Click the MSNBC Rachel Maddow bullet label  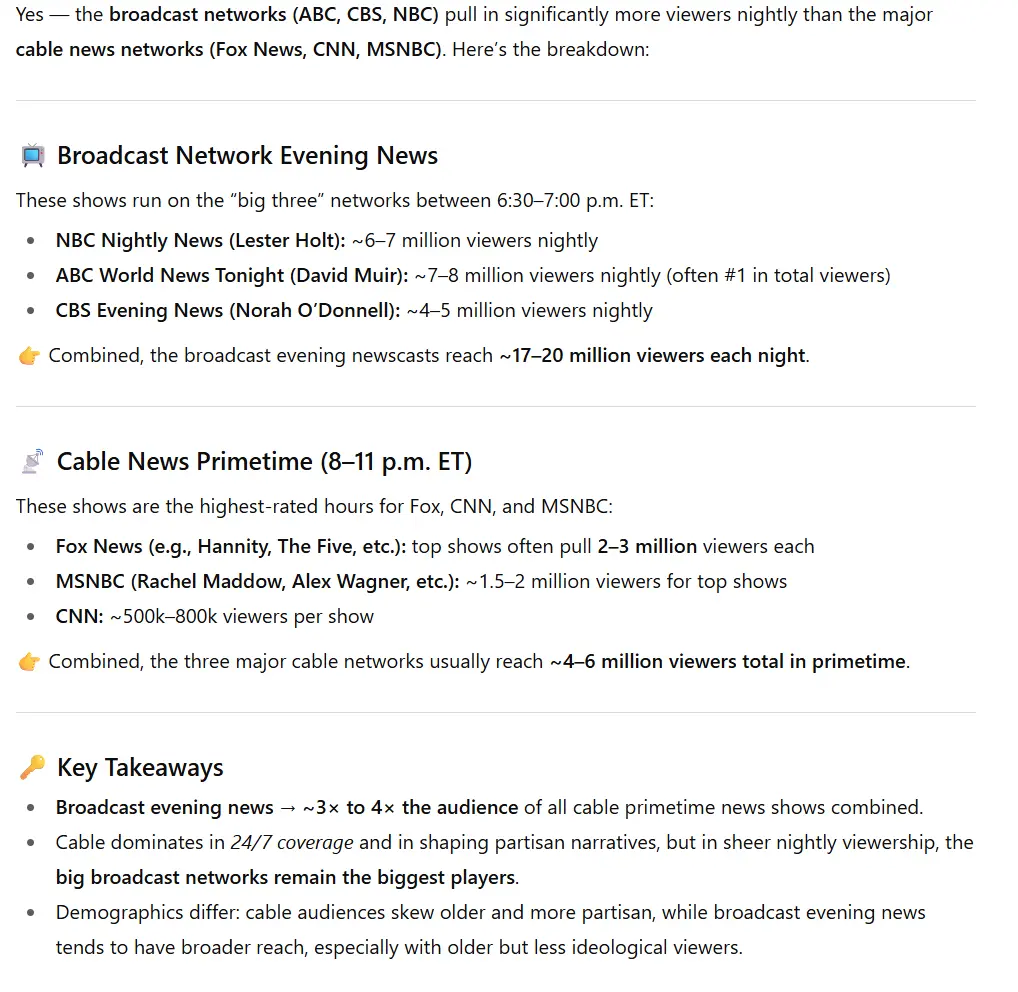[257, 582]
